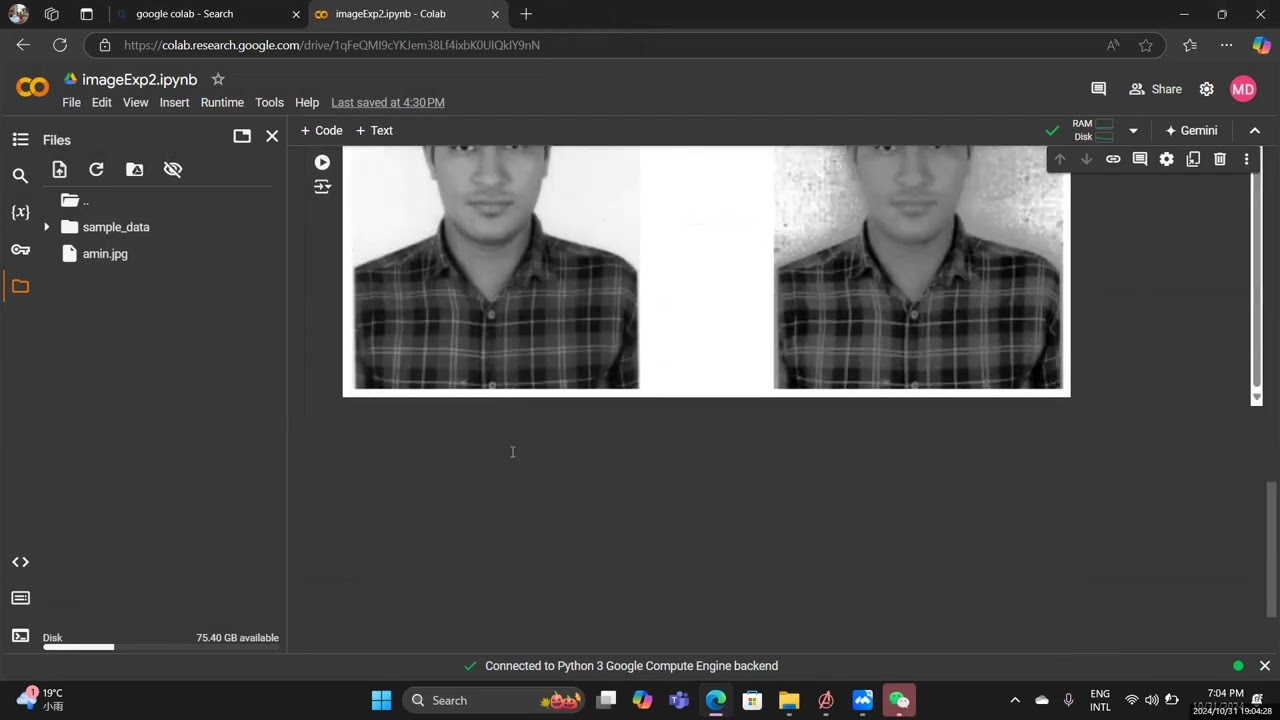Open Files panel in new tab
Screen dimensions: 1280x720
tap(242, 136)
